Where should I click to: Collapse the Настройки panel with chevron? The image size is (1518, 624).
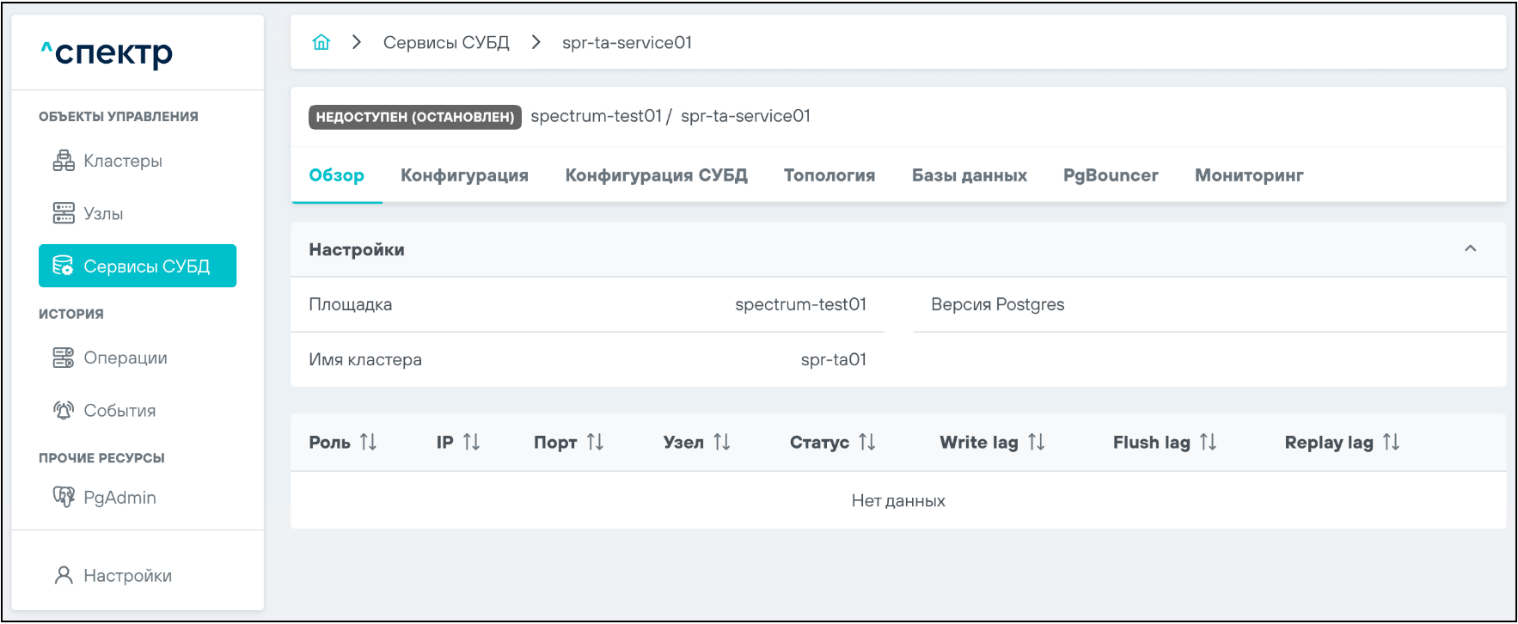coord(1470,249)
